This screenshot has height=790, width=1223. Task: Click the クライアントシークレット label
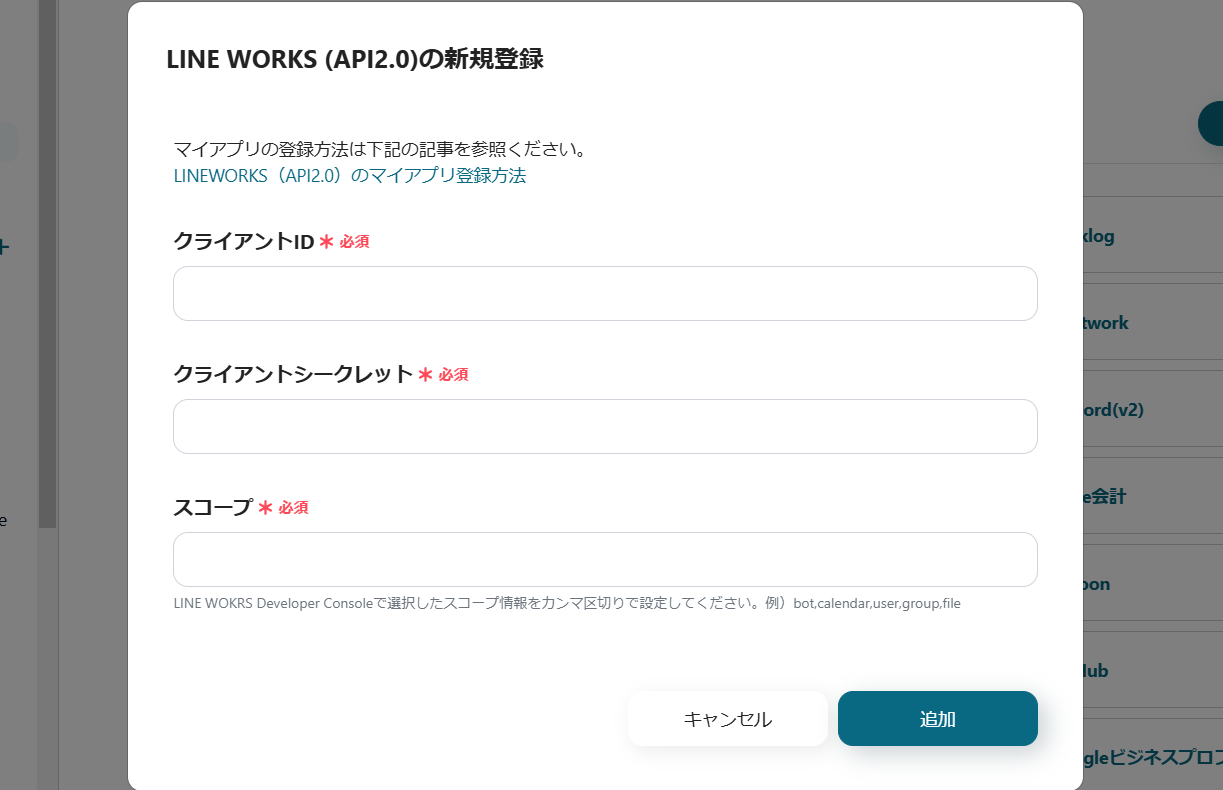[293, 374]
